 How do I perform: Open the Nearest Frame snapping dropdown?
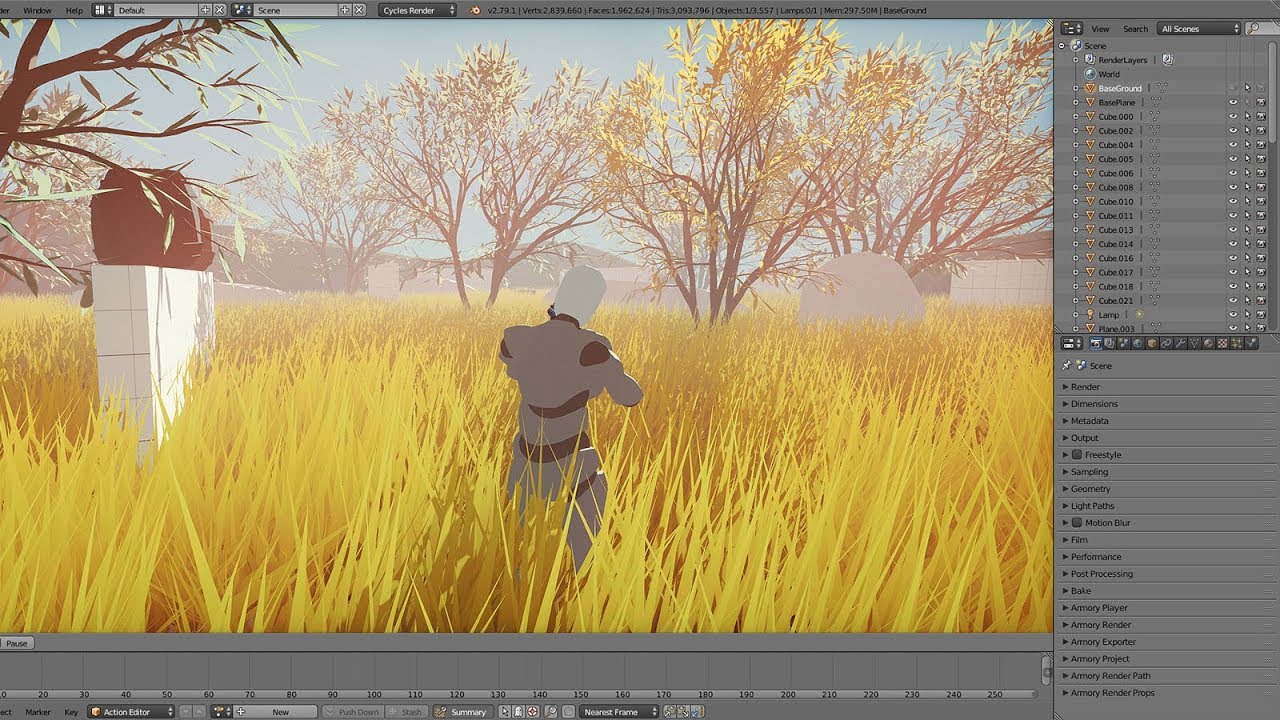pos(619,712)
